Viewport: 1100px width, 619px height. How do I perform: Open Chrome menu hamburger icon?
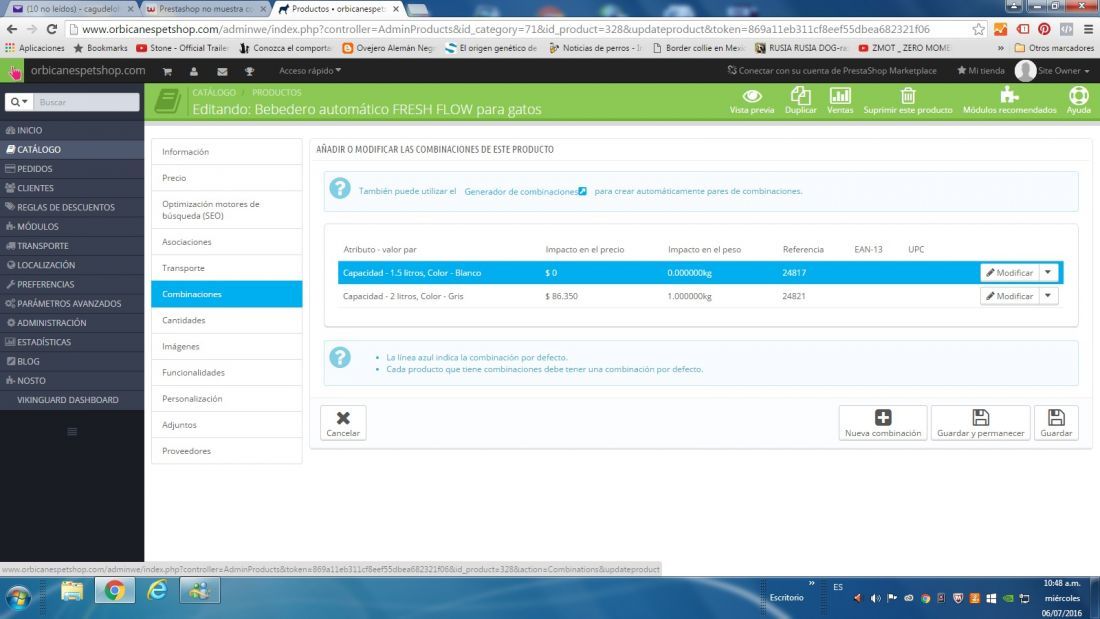(1088, 29)
